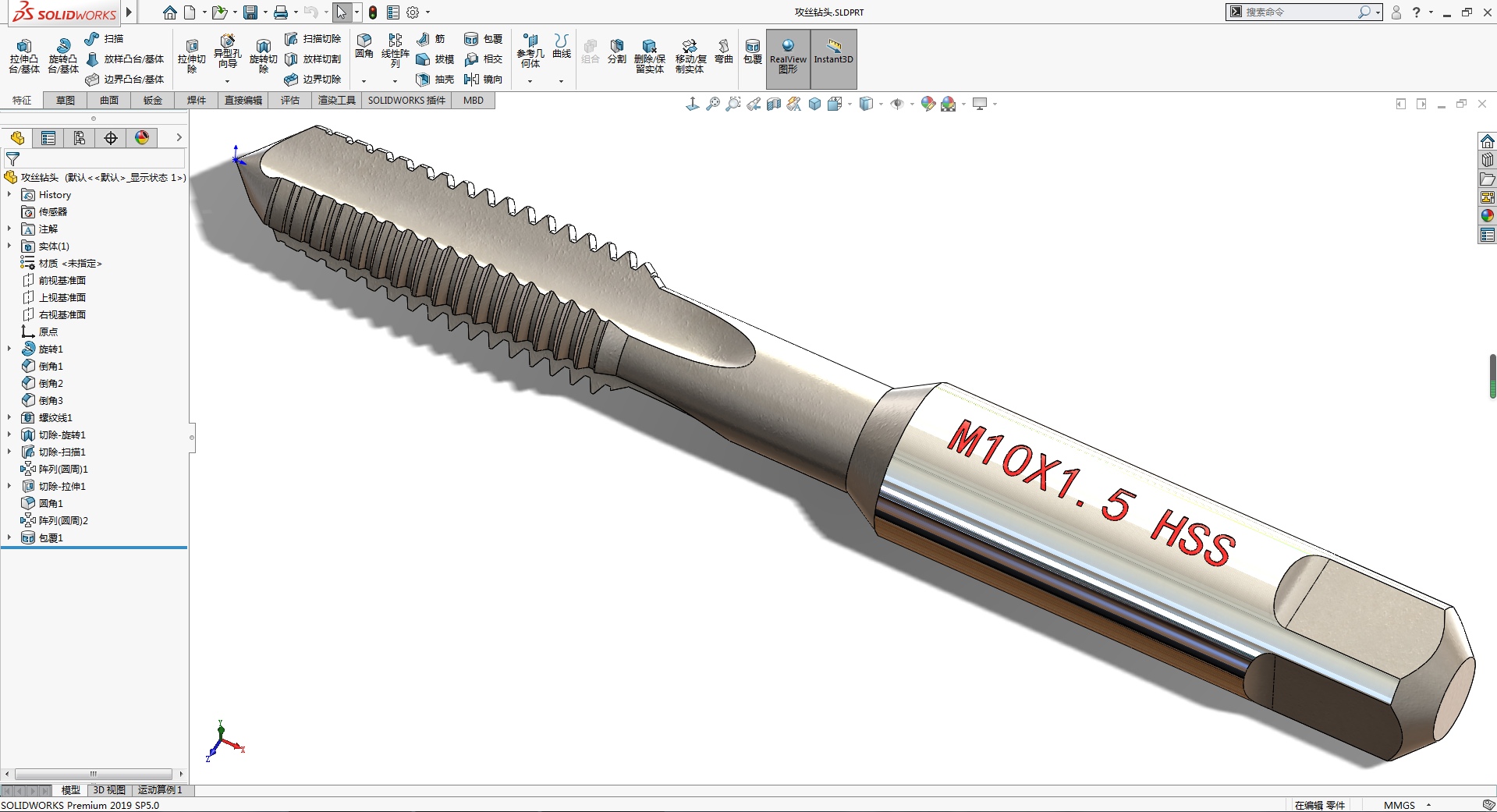Screen dimensions: 1497x812
Task: Open the options gear icon
Action: (x=413, y=12)
